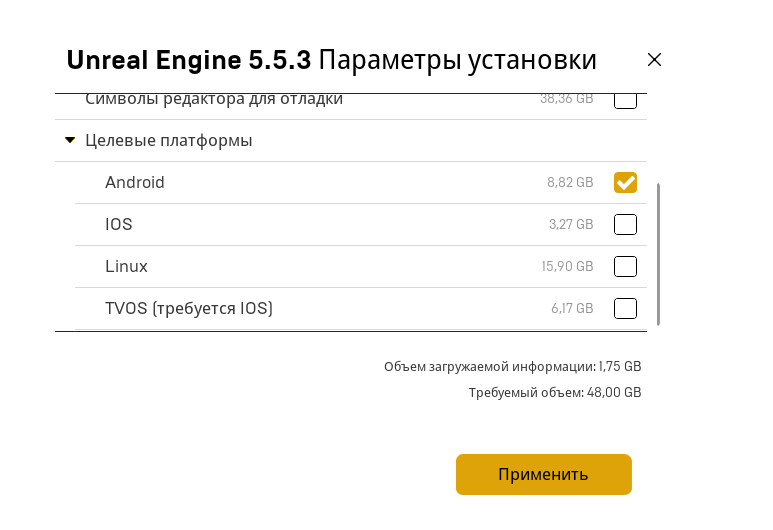773x530 pixels.
Task: Click the 8,82 GB Android size value
Action: [x=570, y=183]
